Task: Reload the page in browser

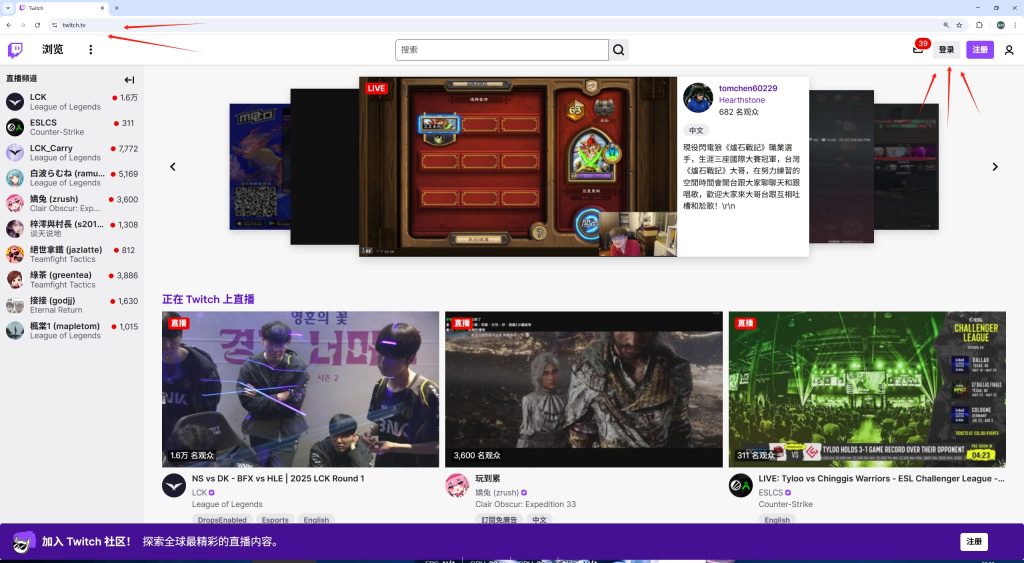Action: coord(37,25)
